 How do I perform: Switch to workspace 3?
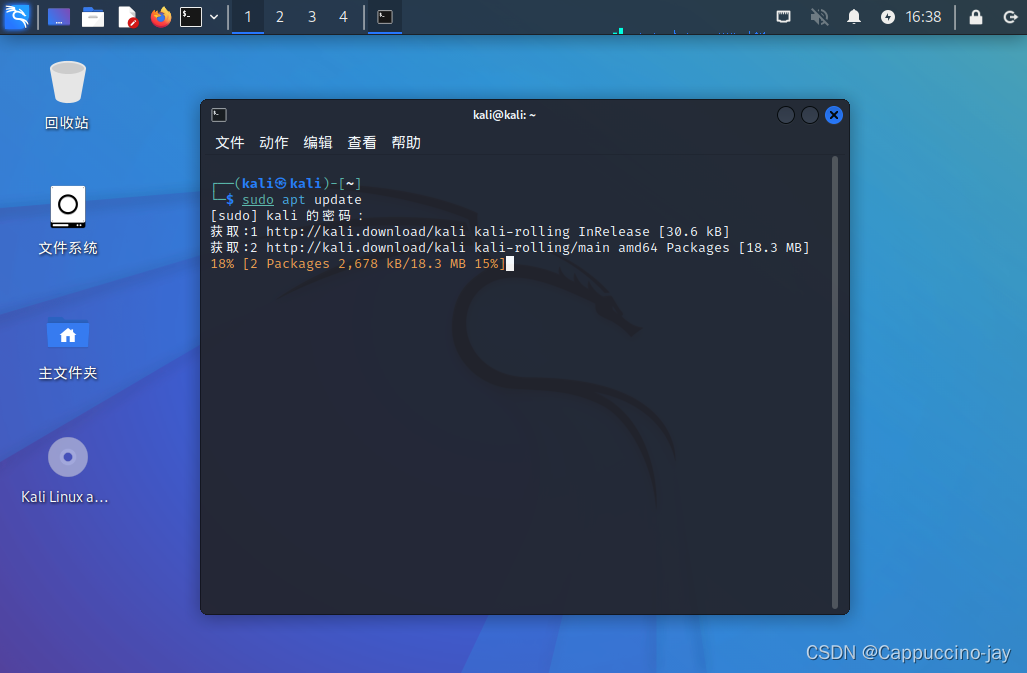point(312,17)
